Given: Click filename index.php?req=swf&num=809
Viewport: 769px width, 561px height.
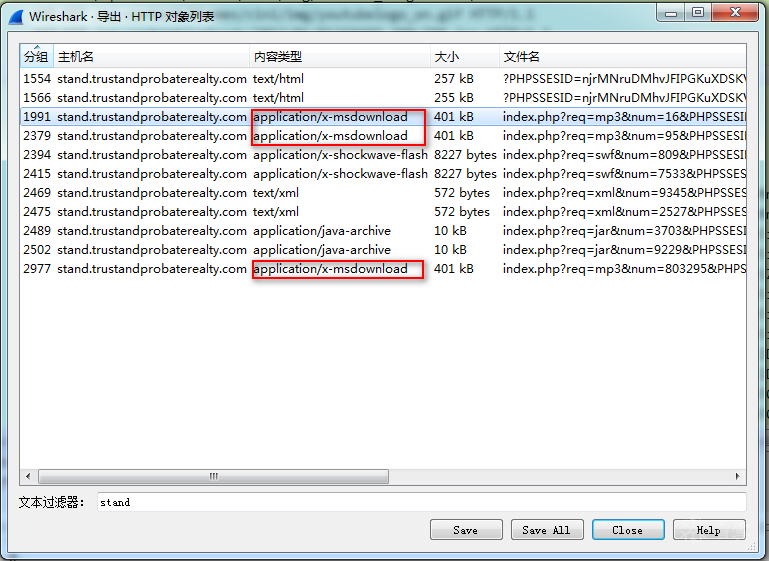Looking at the screenshot, I should pyautogui.click(x=624, y=155).
